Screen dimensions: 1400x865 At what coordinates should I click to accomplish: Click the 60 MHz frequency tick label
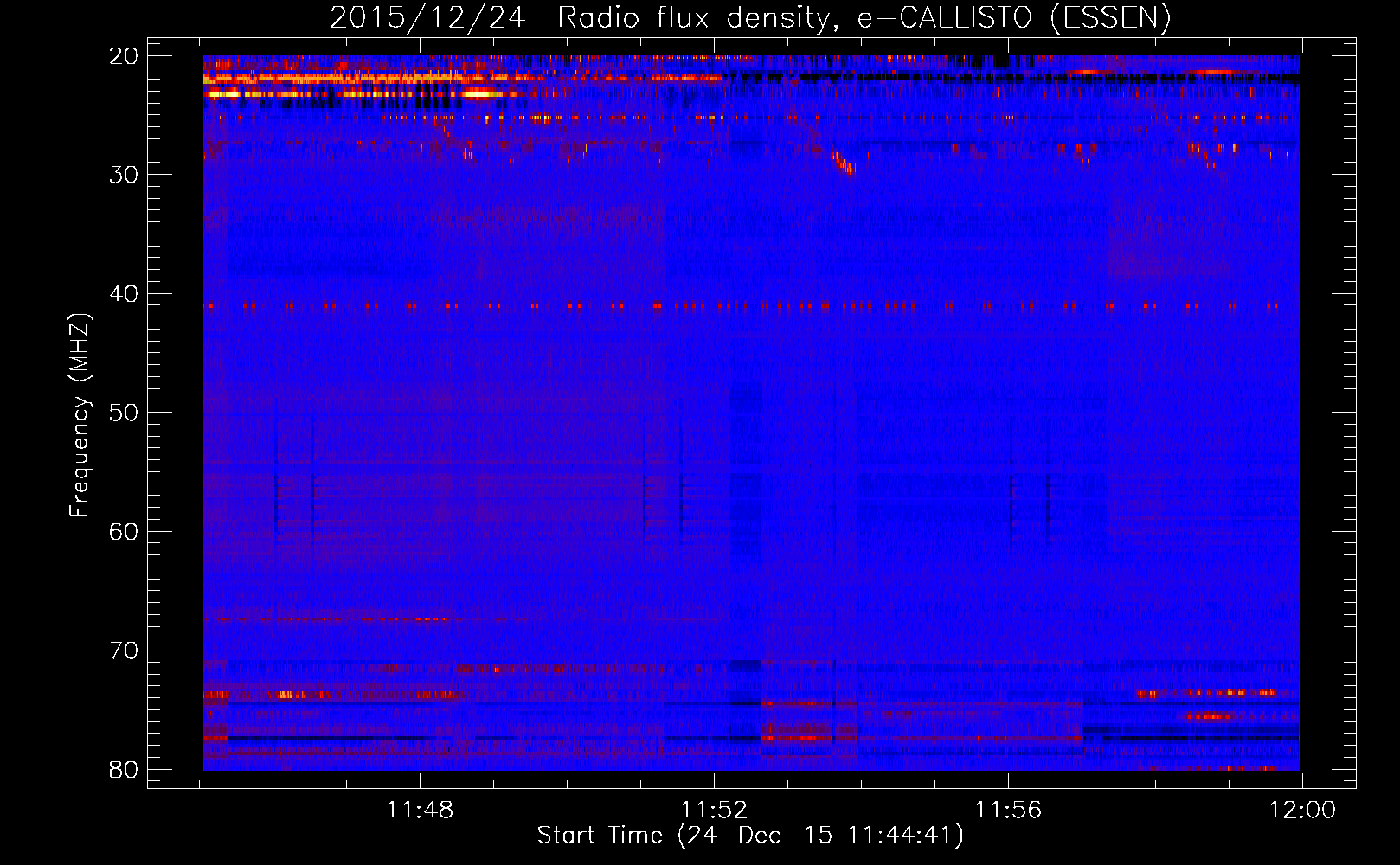[x=125, y=532]
